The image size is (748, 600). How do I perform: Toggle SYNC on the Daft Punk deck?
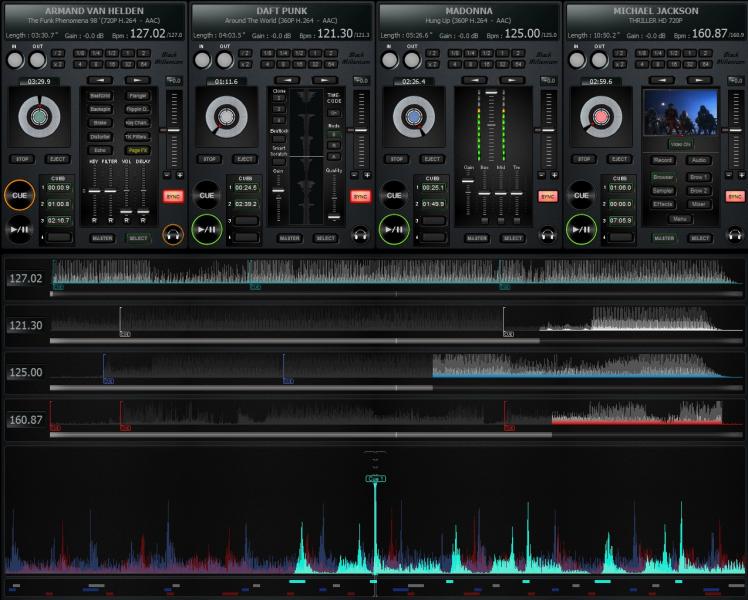pos(360,197)
